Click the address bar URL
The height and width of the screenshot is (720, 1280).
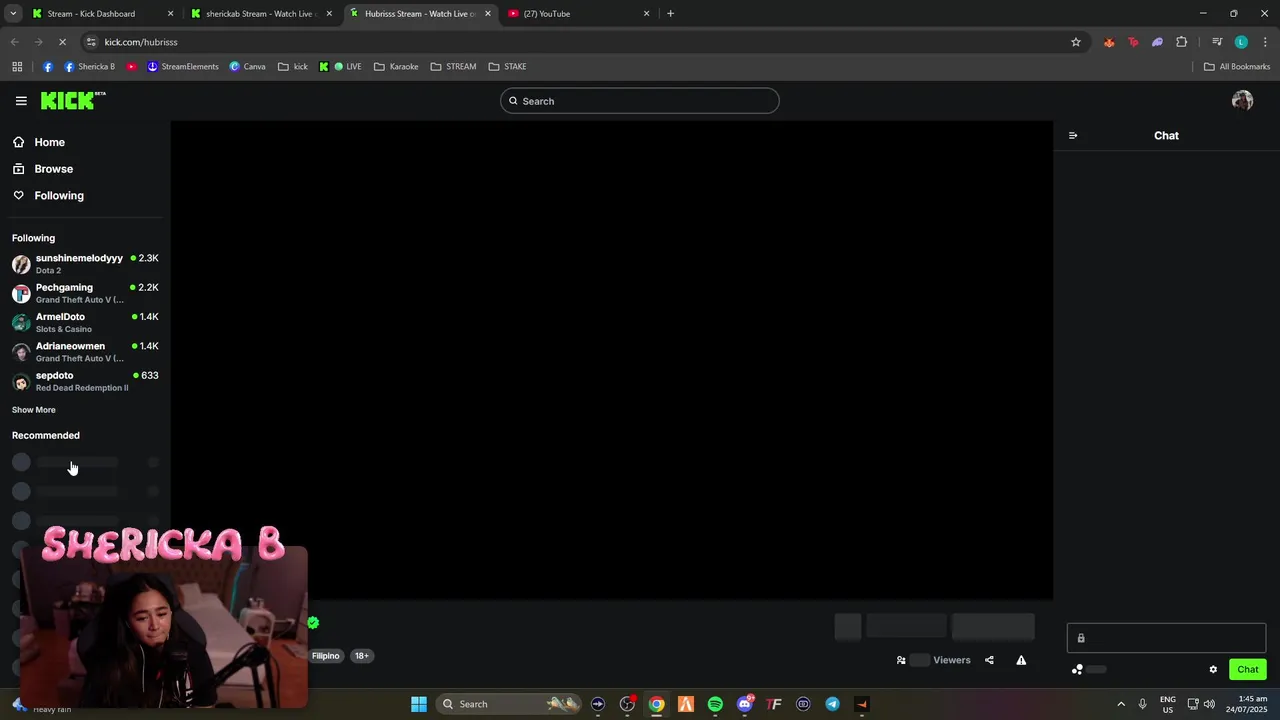point(141,42)
